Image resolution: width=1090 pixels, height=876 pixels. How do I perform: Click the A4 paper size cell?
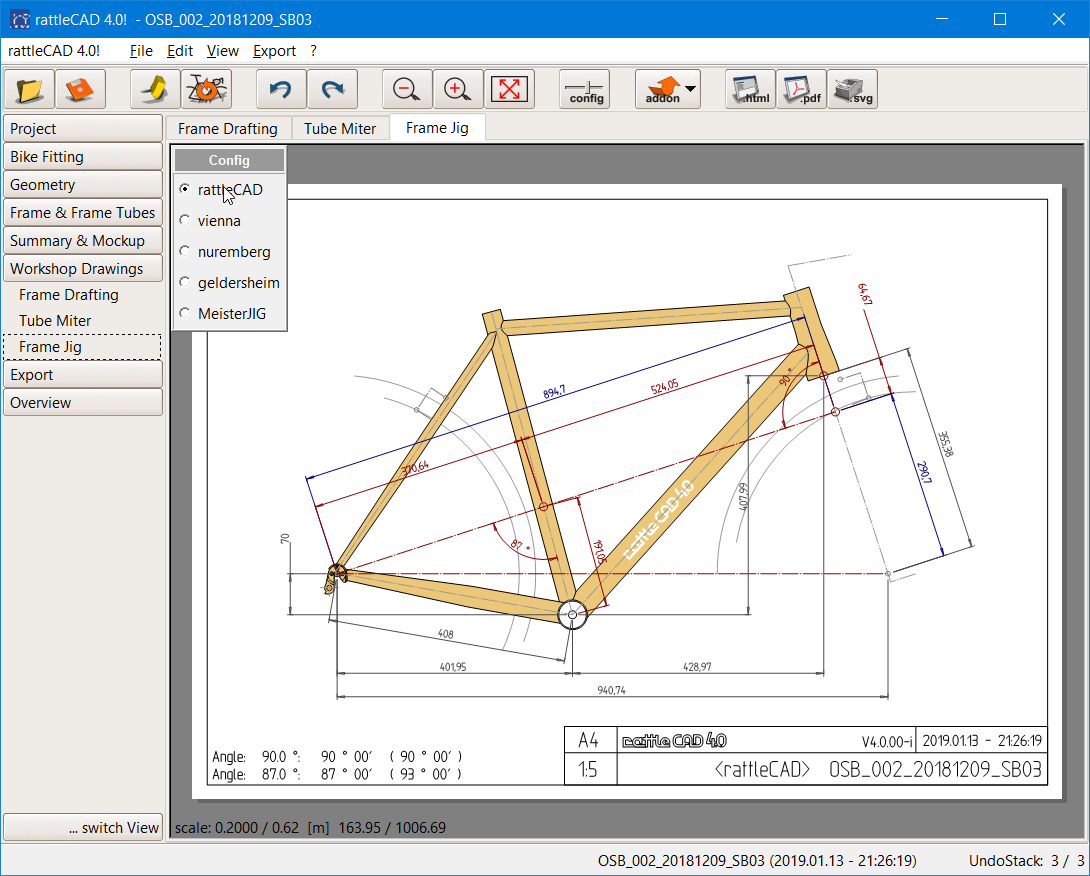tap(589, 740)
